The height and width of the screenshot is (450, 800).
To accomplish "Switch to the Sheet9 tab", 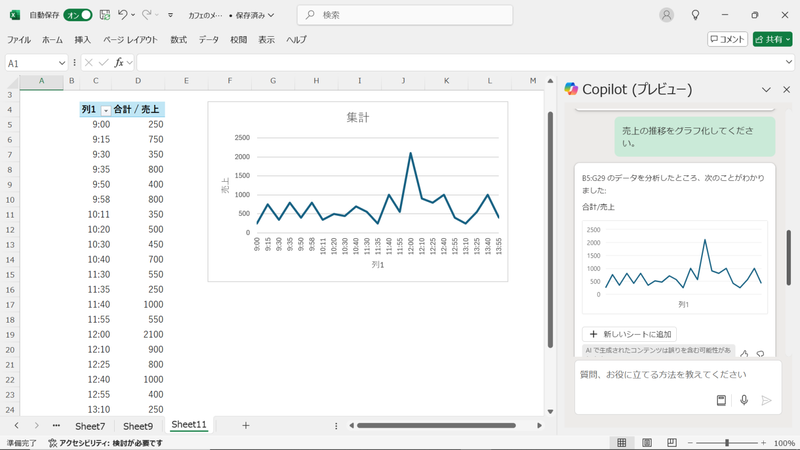I will pyautogui.click(x=138, y=425).
